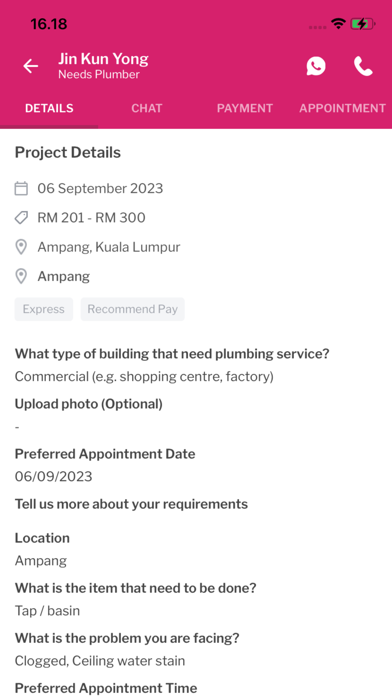
Task: Call the customer via phone icon
Action: tap(363, 66)
